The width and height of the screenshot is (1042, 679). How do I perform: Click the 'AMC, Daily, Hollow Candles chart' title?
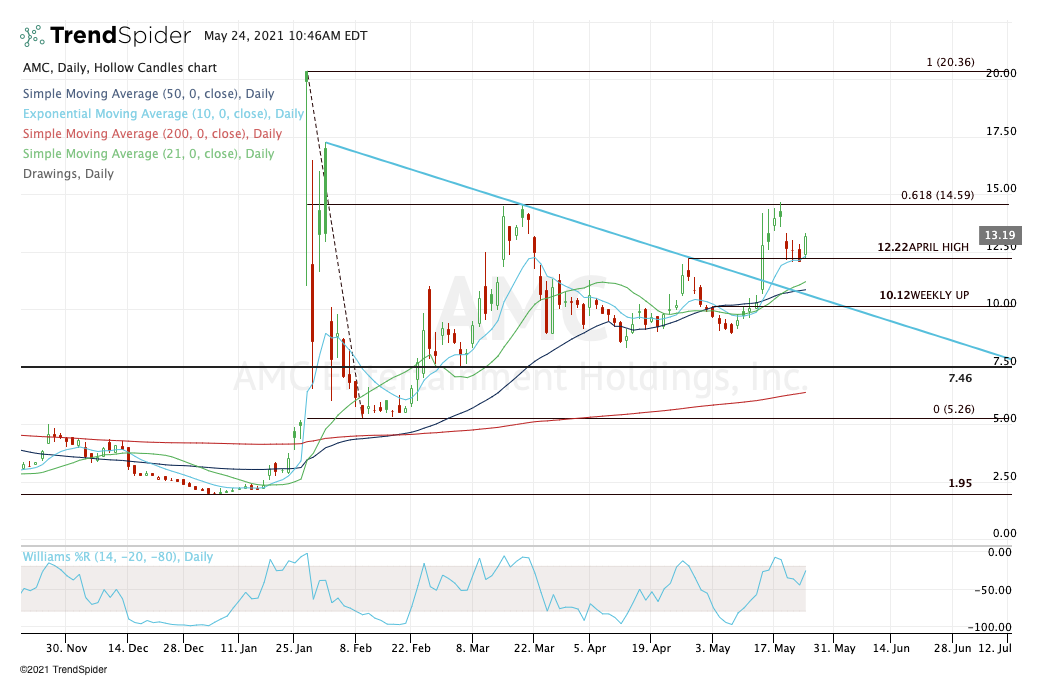tap(120, 68)
